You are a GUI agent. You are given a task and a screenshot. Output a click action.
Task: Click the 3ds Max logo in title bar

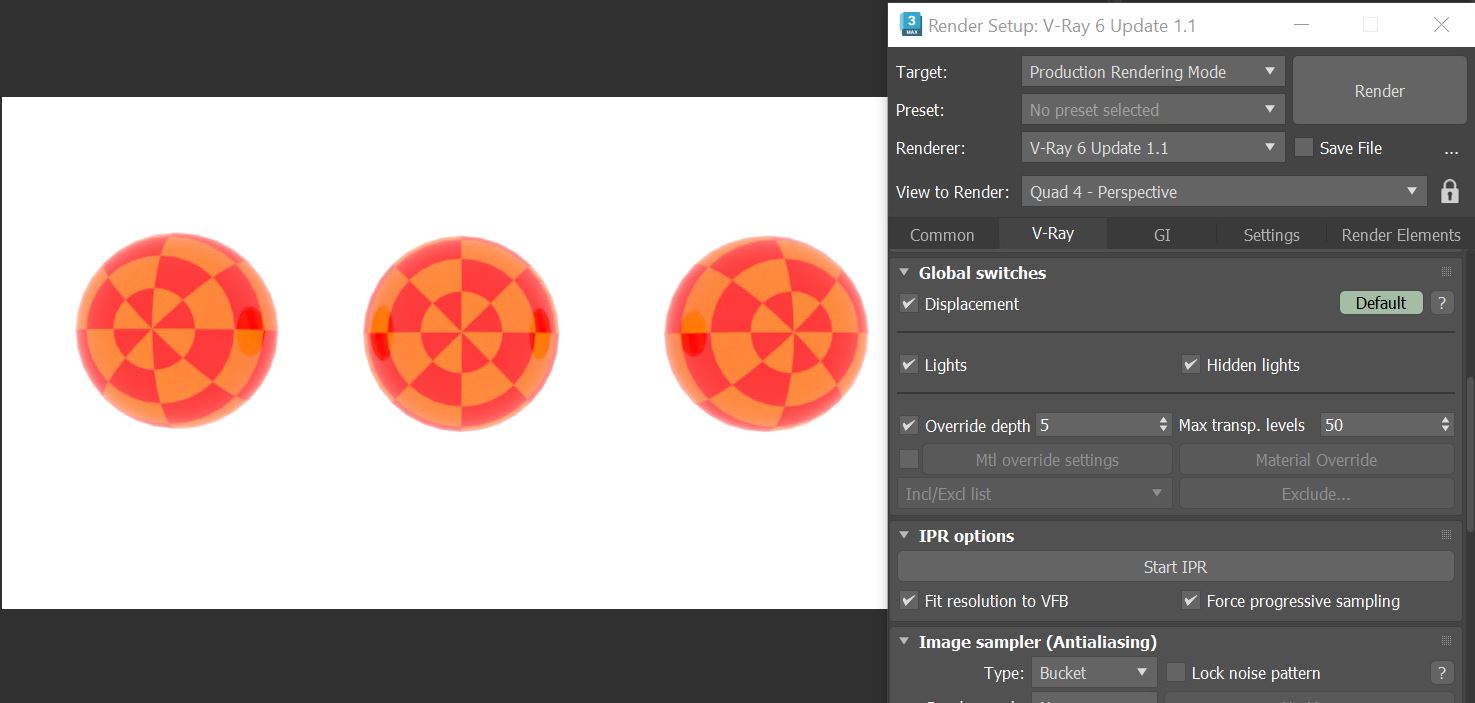click(911, 25)
